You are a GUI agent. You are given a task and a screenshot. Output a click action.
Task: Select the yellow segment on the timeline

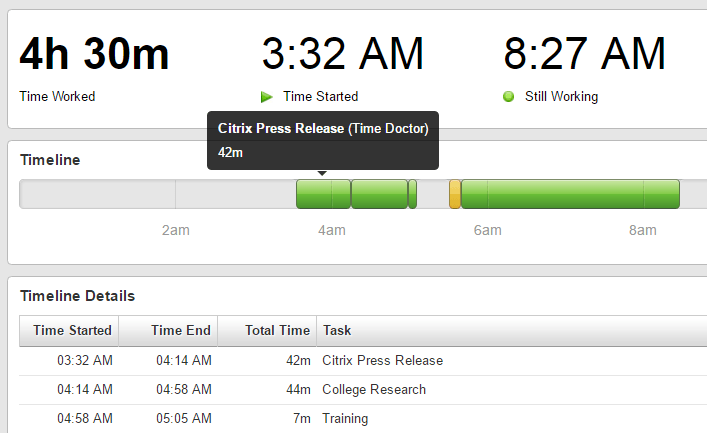pos(455,194)
